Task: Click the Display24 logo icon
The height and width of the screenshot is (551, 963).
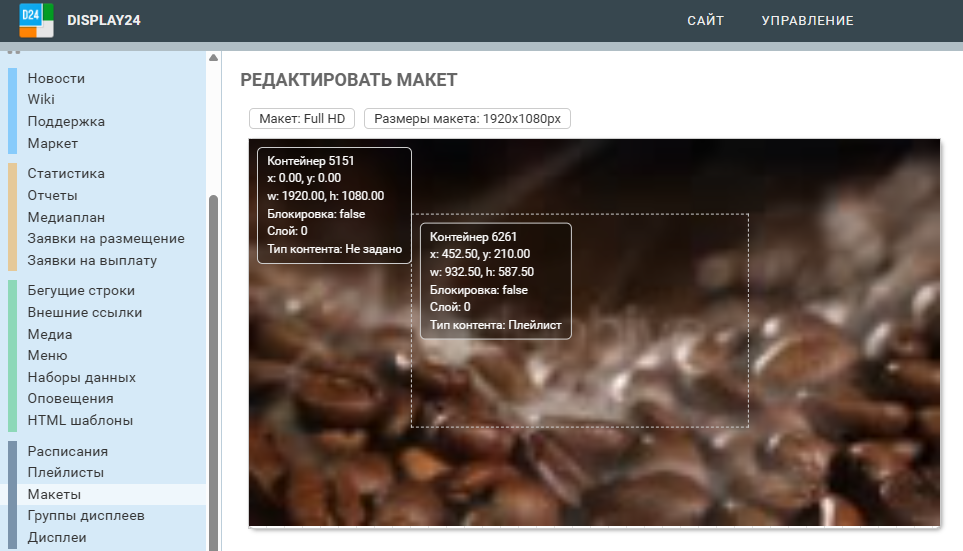Action: (36, 20)
